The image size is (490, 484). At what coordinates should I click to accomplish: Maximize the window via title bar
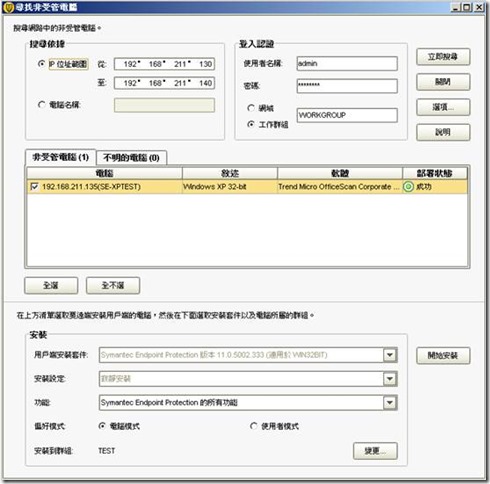click(x=467, y=7)
